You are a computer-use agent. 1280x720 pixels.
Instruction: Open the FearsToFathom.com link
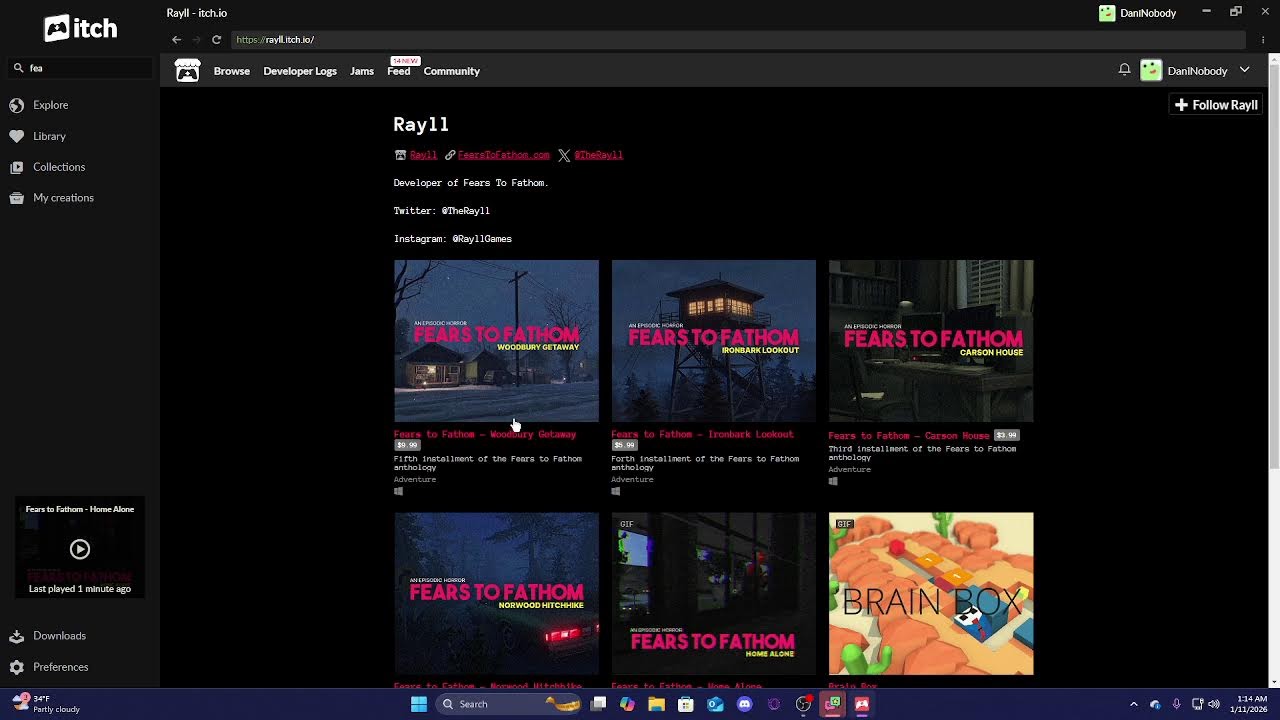coord(504,155)
